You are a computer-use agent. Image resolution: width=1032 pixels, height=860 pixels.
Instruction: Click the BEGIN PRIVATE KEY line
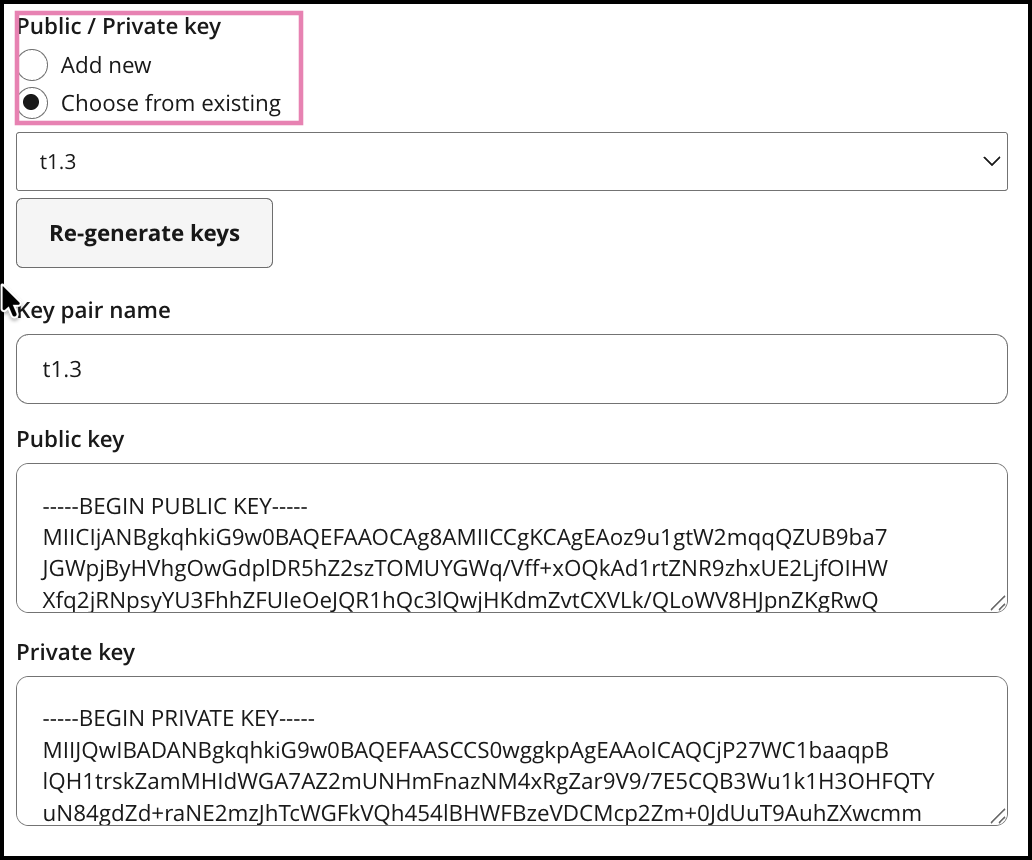coord(179,719)
